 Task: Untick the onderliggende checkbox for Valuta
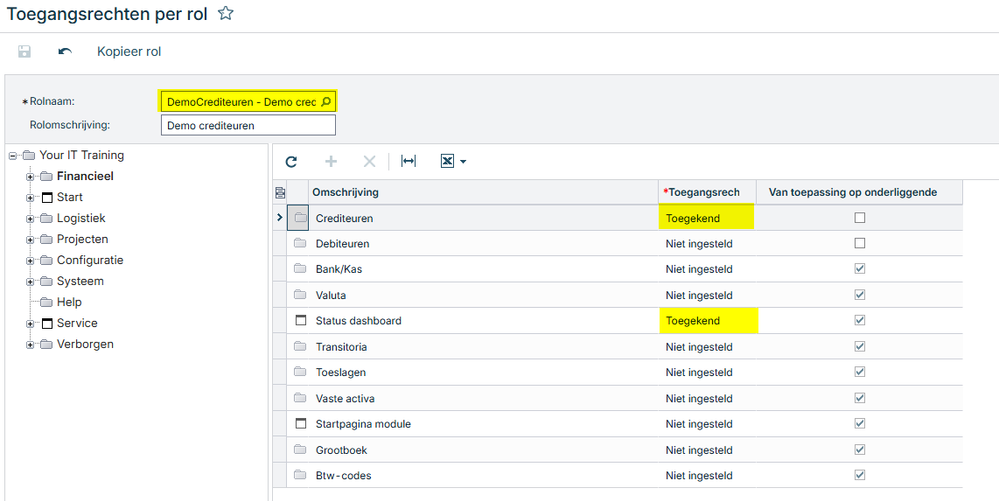click(x=859, y=295)
